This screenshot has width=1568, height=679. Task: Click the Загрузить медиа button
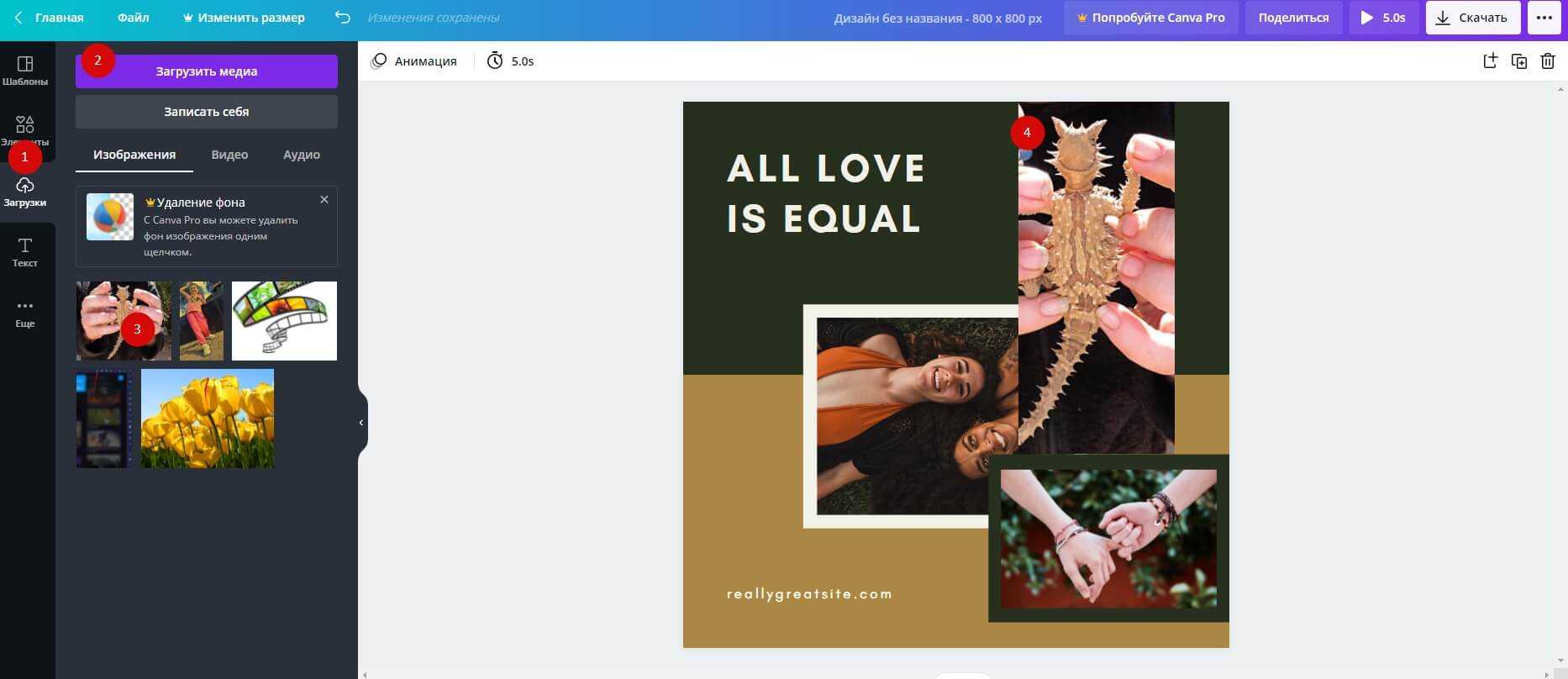click(207, 71)
